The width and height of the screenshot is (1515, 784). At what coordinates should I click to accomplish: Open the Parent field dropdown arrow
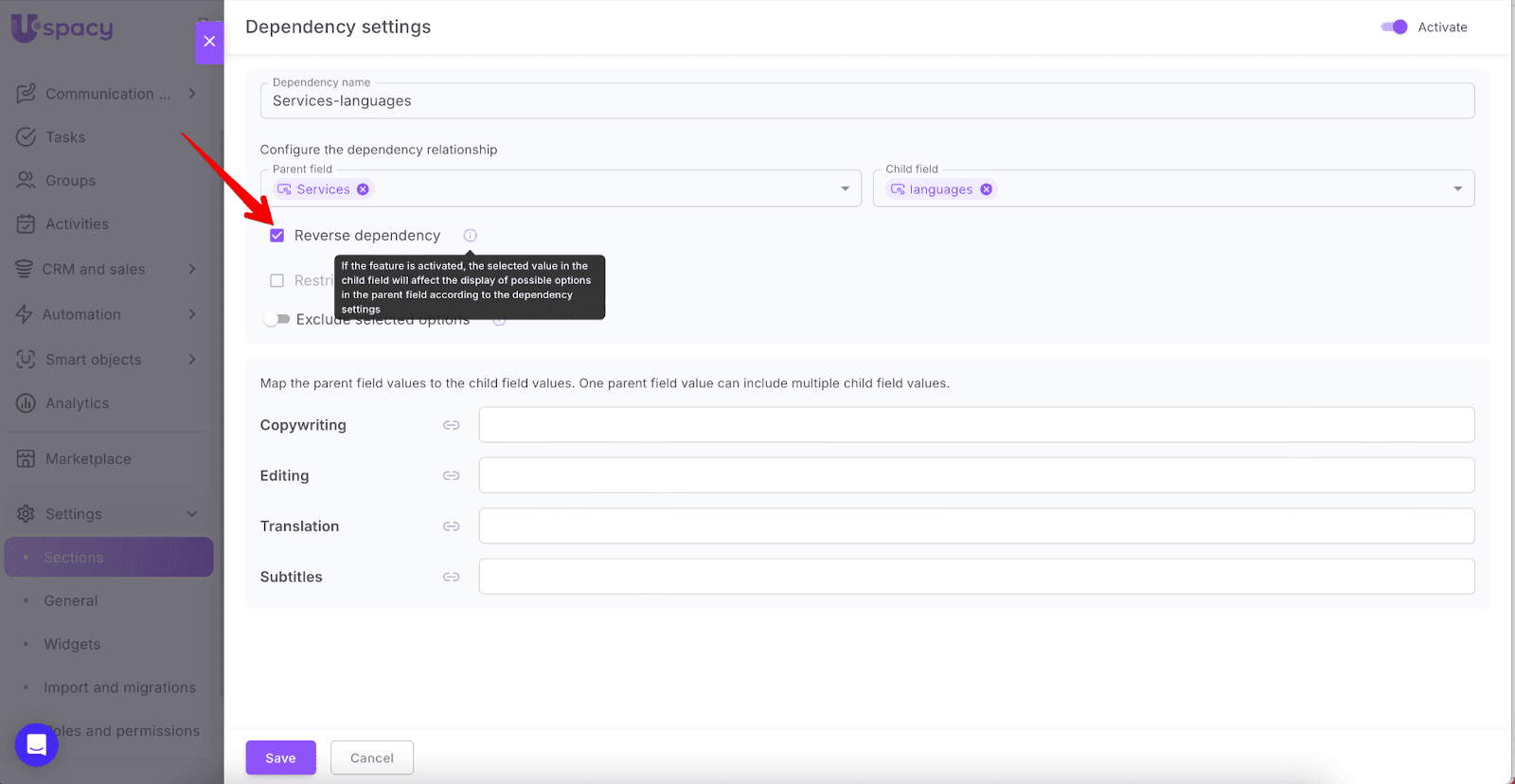[845, 188]
